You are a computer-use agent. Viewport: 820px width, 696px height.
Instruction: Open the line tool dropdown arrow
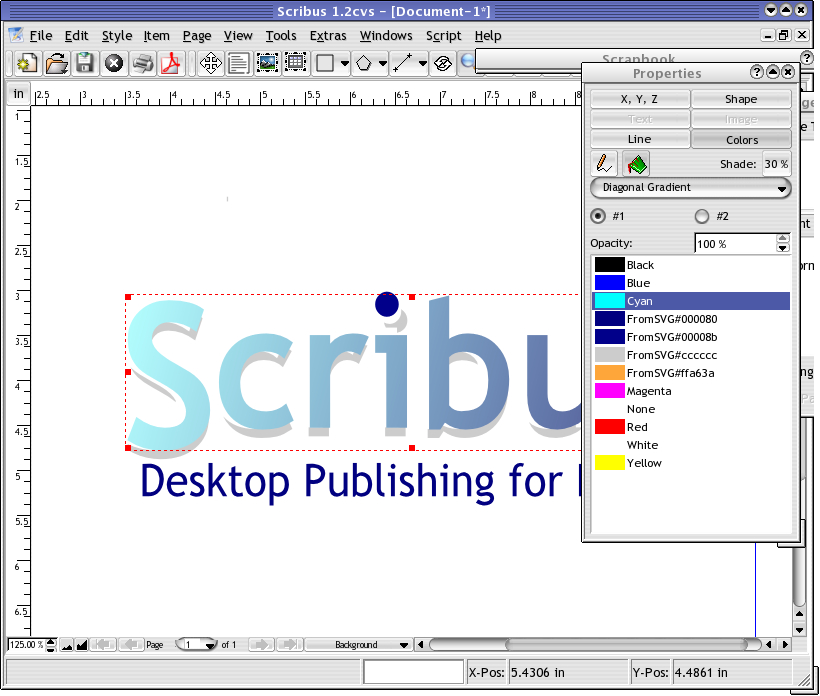(x=423, y=63)
